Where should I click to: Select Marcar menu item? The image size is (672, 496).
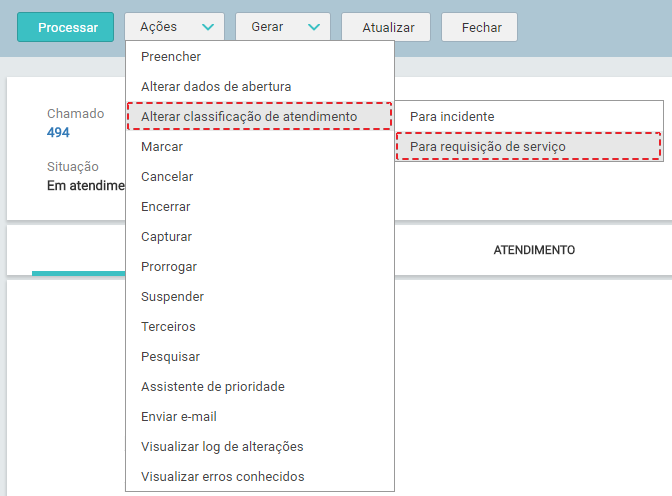click(162, 147)
